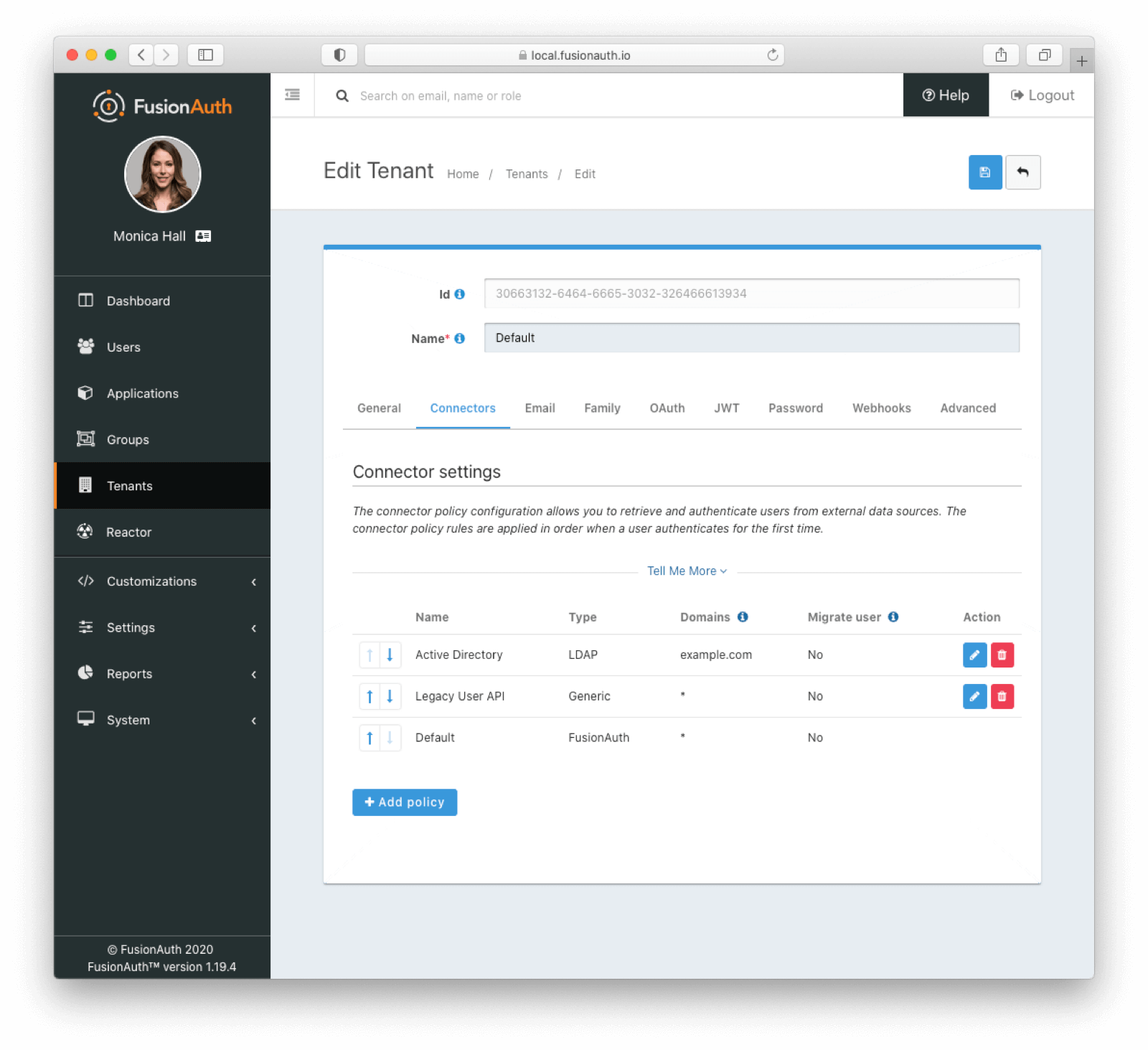Viewport: 1148px width, 1050px height.
Task: Show Safari tab overview
Action: [x=1044, y=55]
